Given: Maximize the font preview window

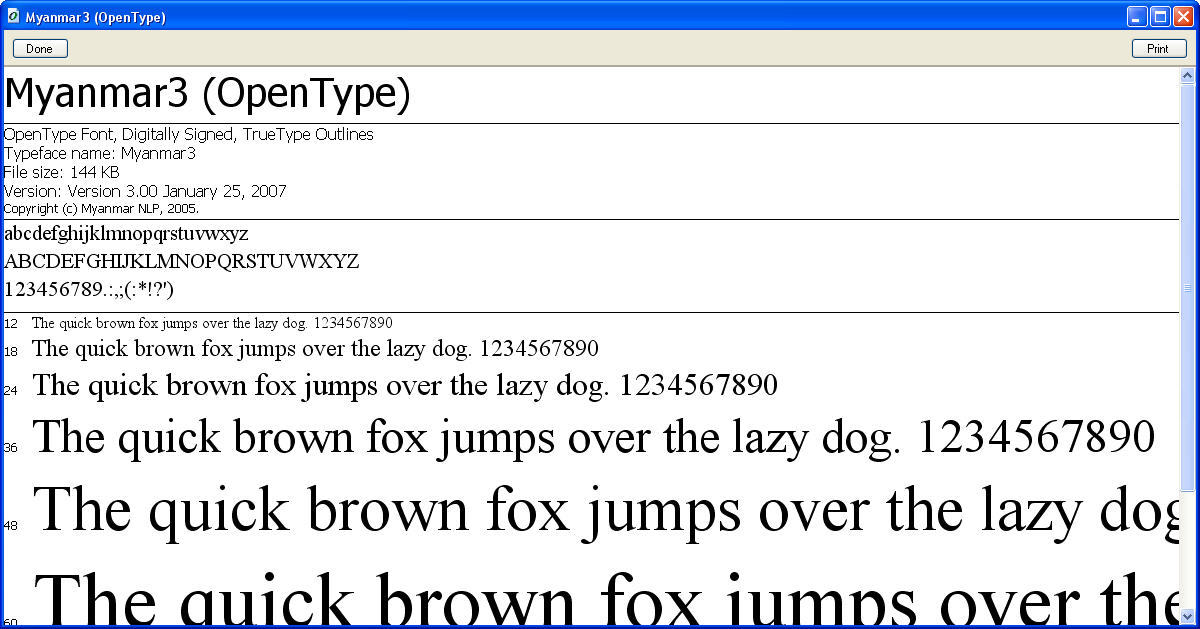Looking at the screenshot, I should (x=1160, y=16).
